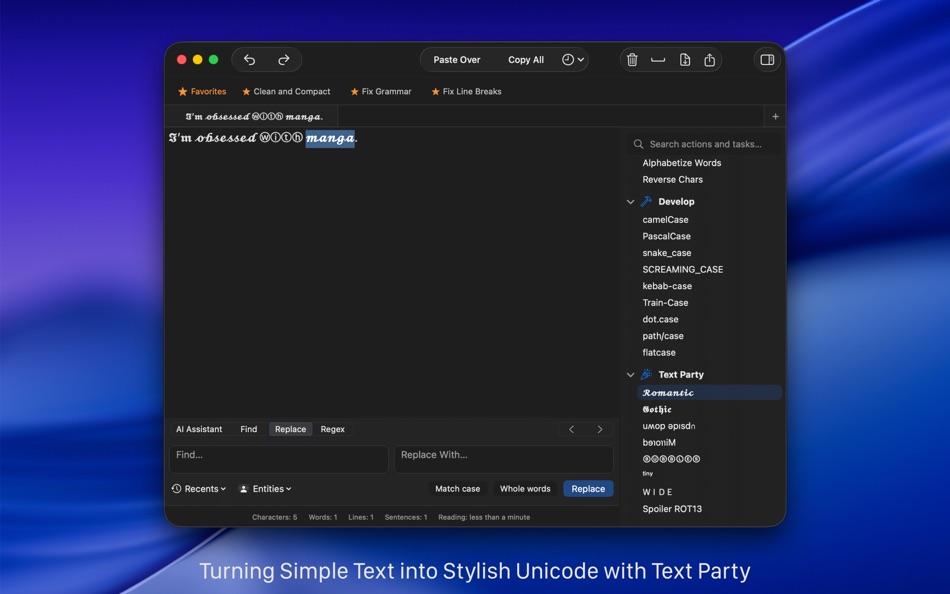
Task: Select the delete text trash icon
Action: tap(633, 59)
